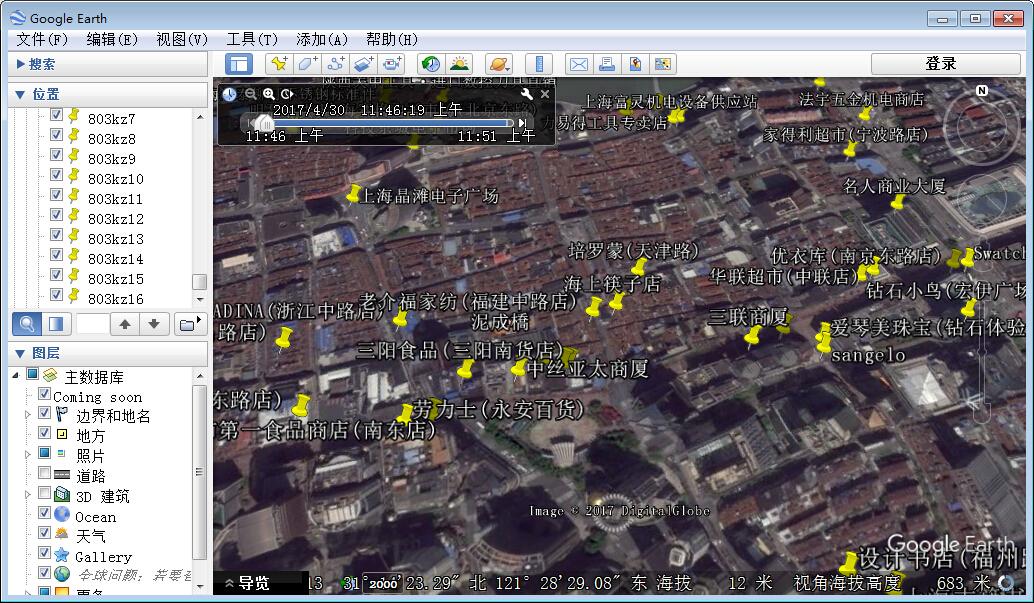Move selected place down
Image resolution: width=1034 pixels, height=603 pixels.
coord(154,324)
